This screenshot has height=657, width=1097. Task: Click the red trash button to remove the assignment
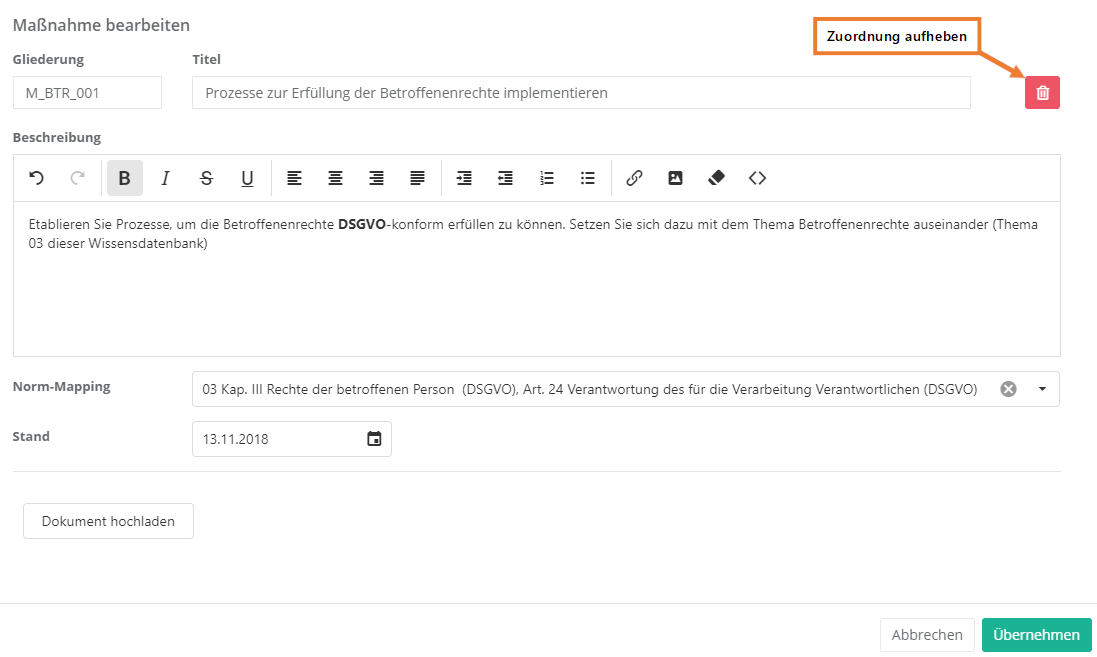tap(1042, 93)
